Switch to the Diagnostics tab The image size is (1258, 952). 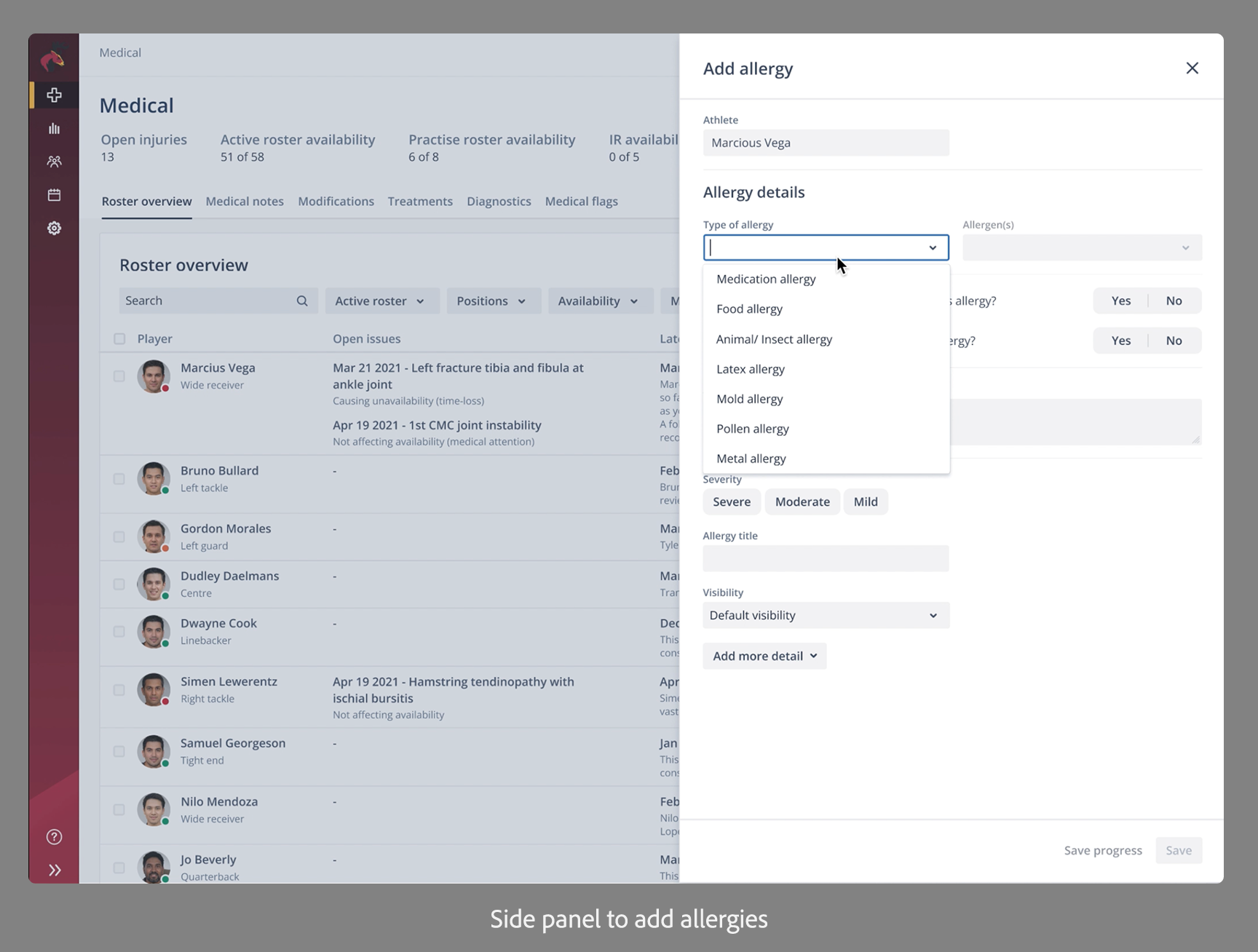tap(499, 202)
